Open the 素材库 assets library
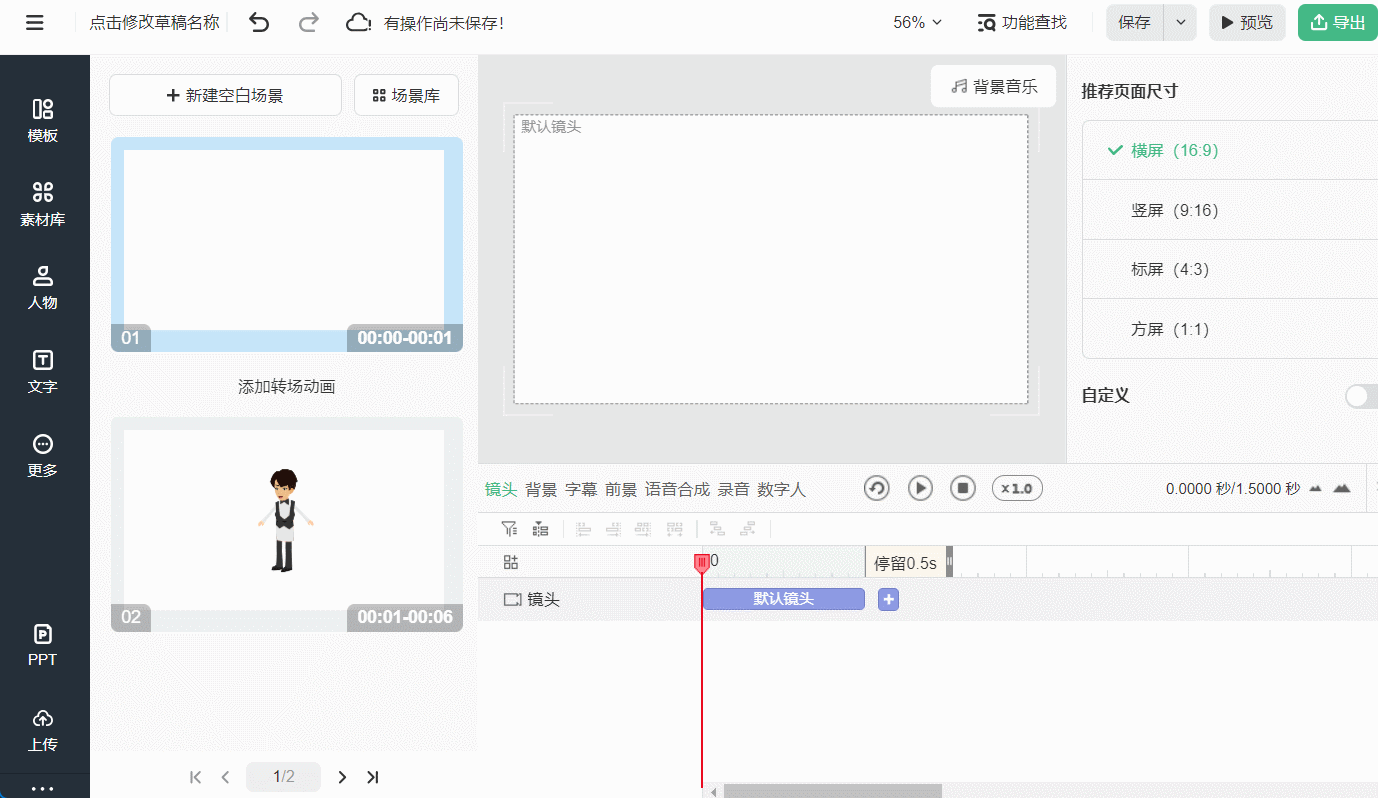1378x798 pixels. 43,204
